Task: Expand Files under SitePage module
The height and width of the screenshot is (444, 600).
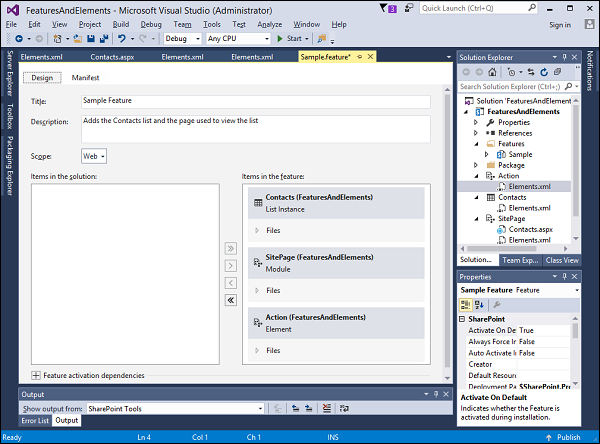Action: [x=257, y=291]
